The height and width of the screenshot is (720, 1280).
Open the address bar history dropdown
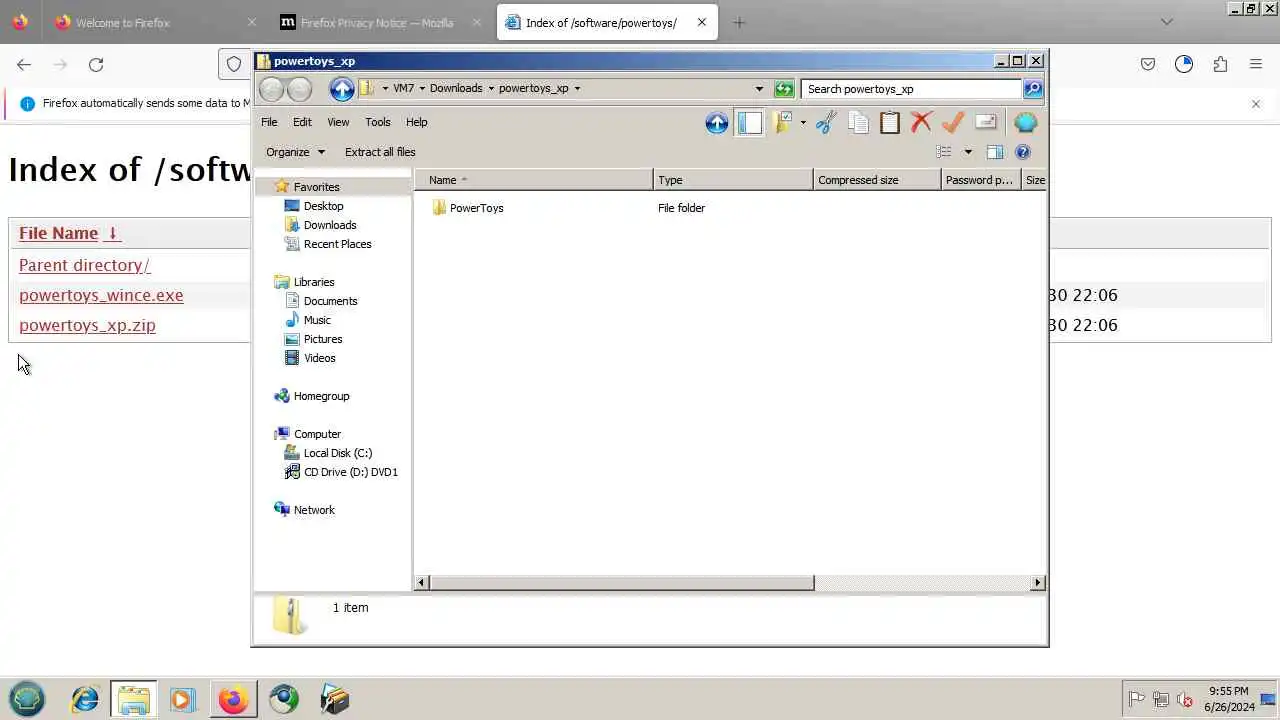759,89
